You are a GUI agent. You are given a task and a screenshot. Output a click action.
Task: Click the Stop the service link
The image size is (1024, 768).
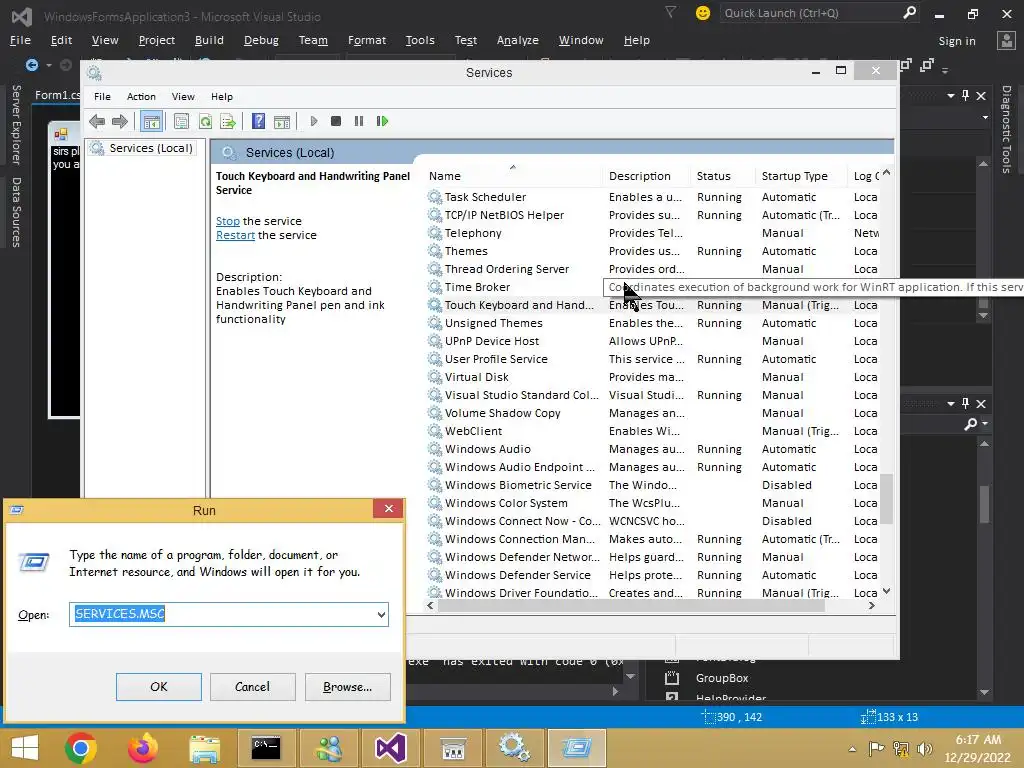(x=228, y=221)
